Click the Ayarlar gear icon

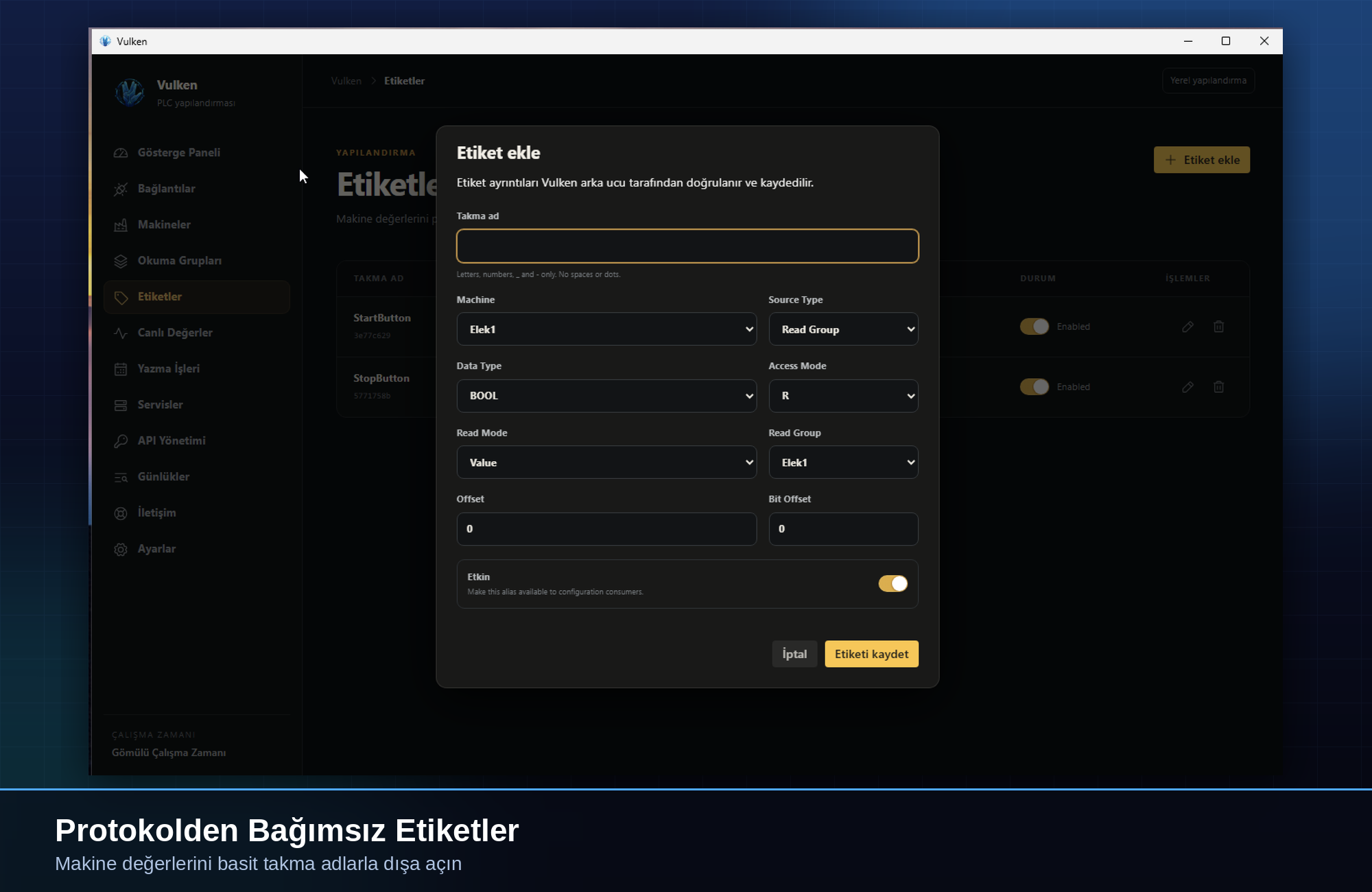121,549
